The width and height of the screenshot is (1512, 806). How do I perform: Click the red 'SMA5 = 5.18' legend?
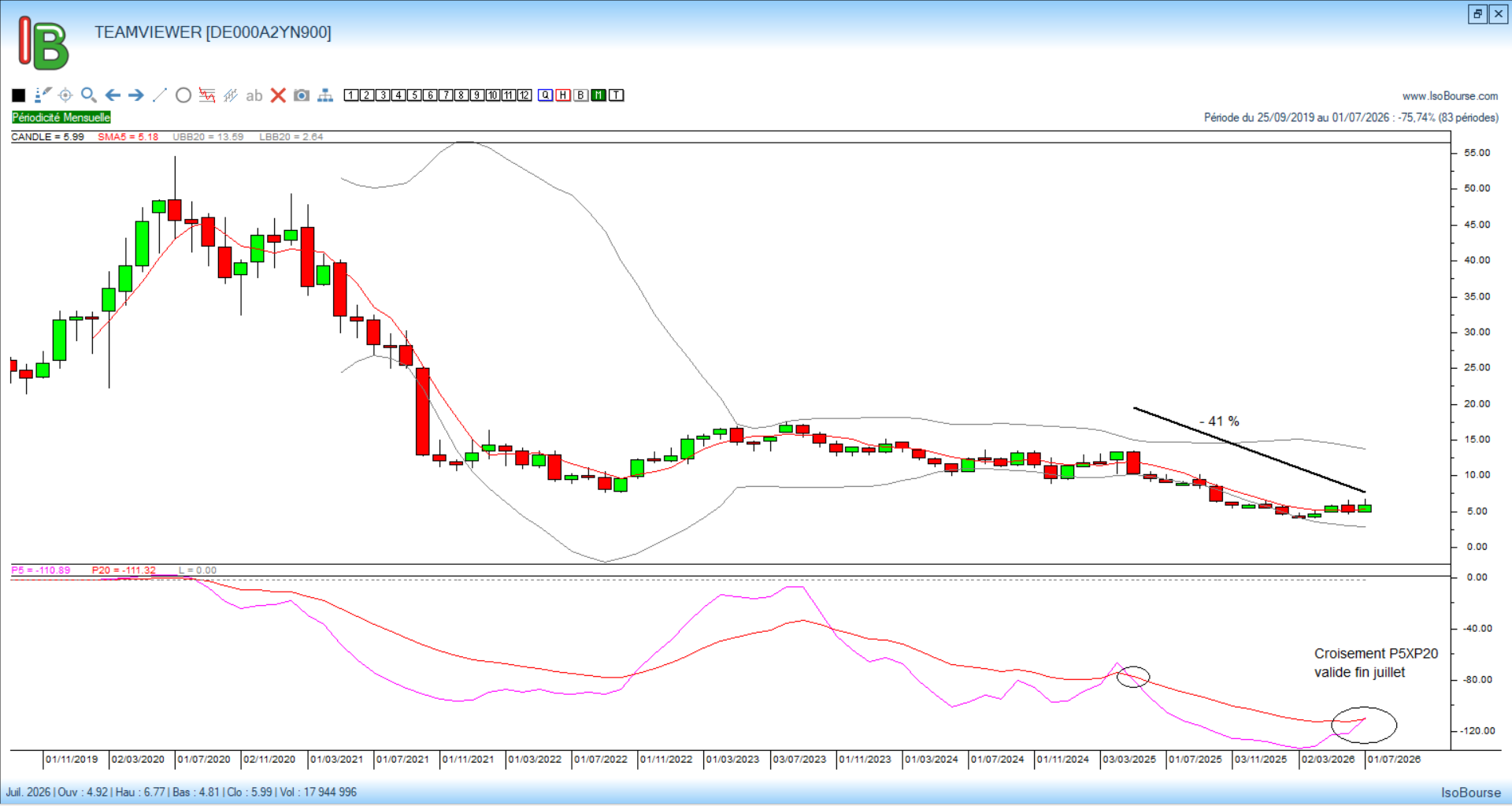point(128,137)
